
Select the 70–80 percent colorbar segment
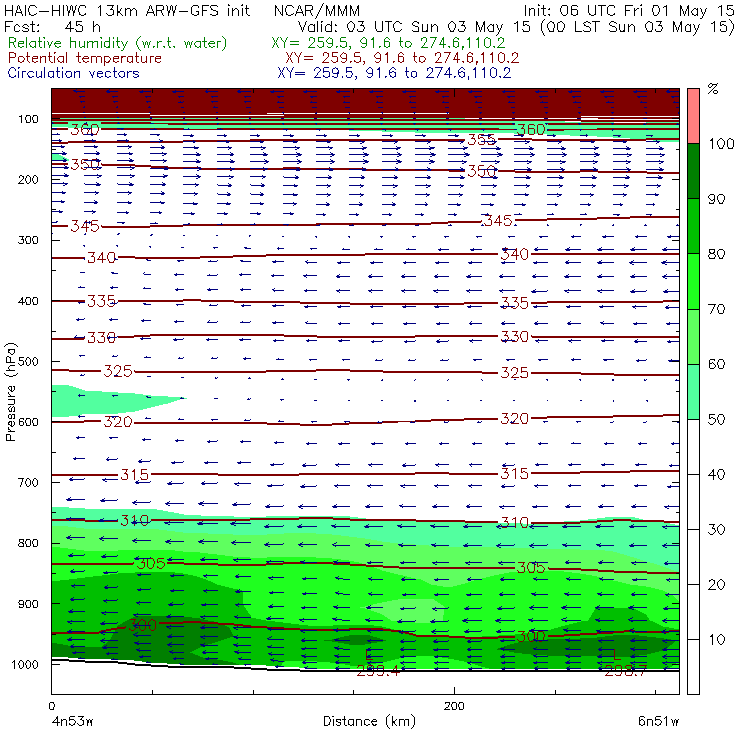(693, 281)
